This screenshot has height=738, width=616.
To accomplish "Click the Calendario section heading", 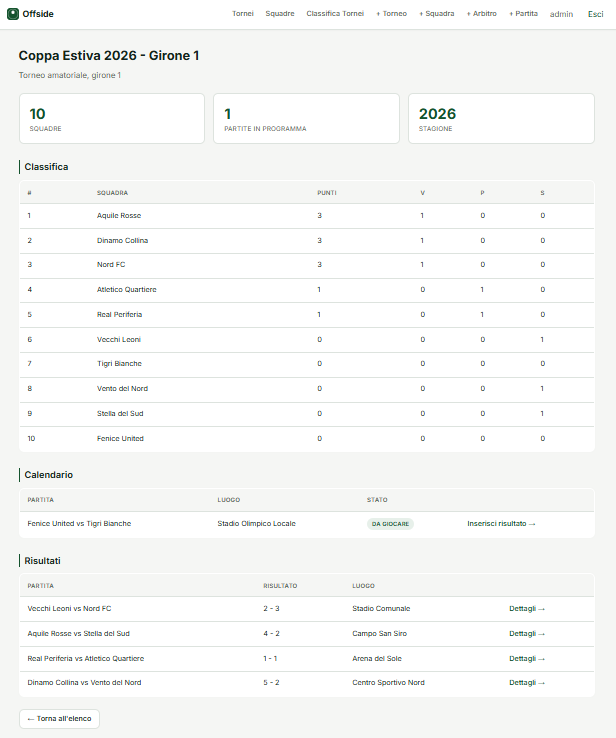I will click(48, 474).
